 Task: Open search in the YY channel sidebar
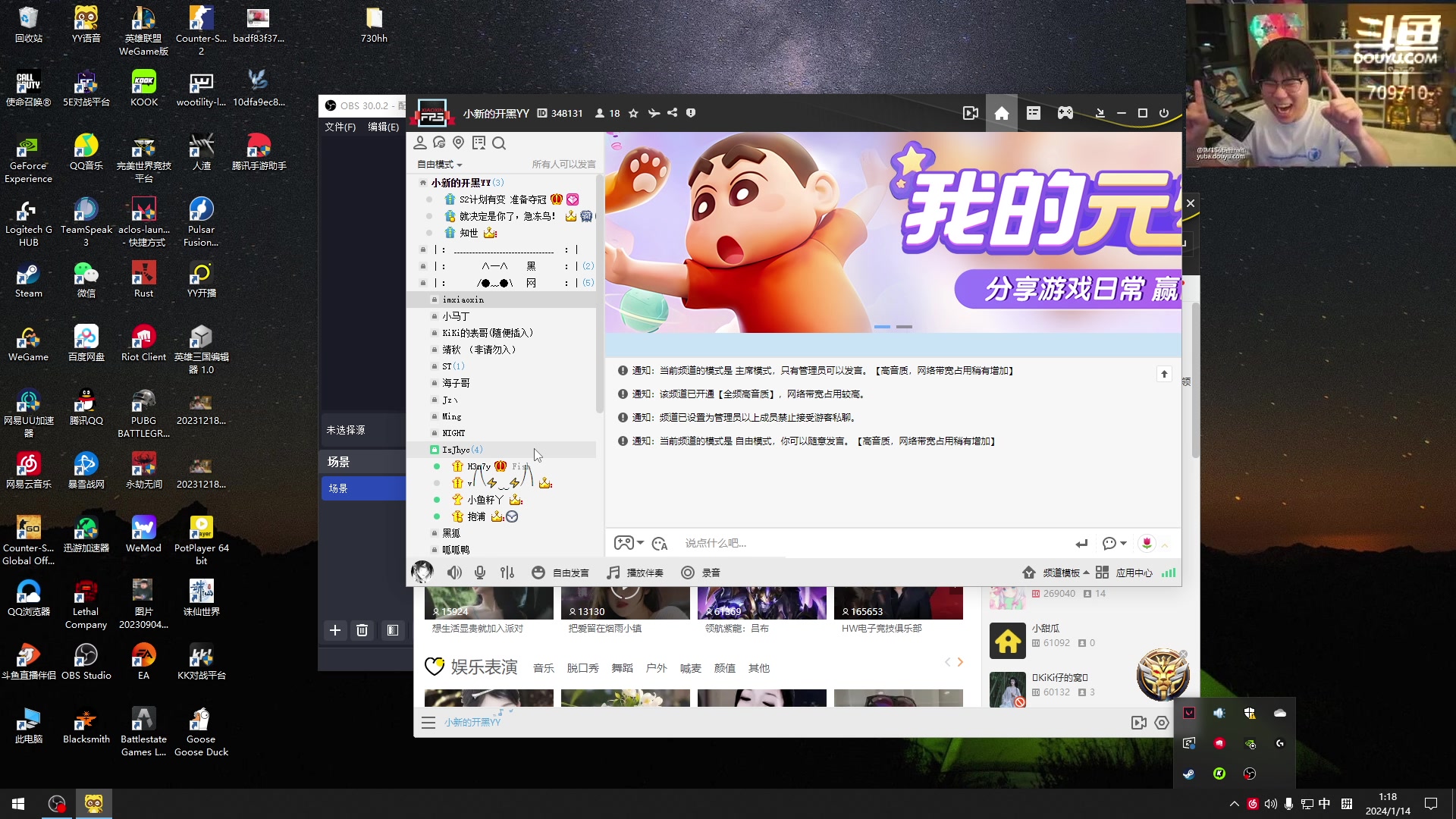point(500,143)
